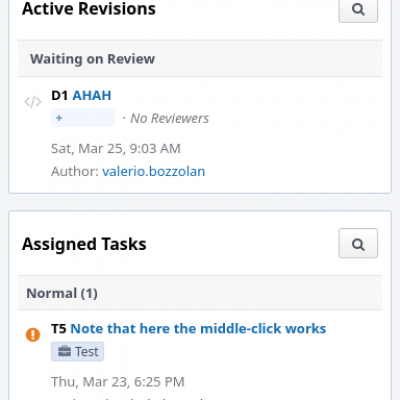Click the Assigned Tasks panel title
Image resolution: width=400 pixels, height=400 pixels.
click(84, 244)
